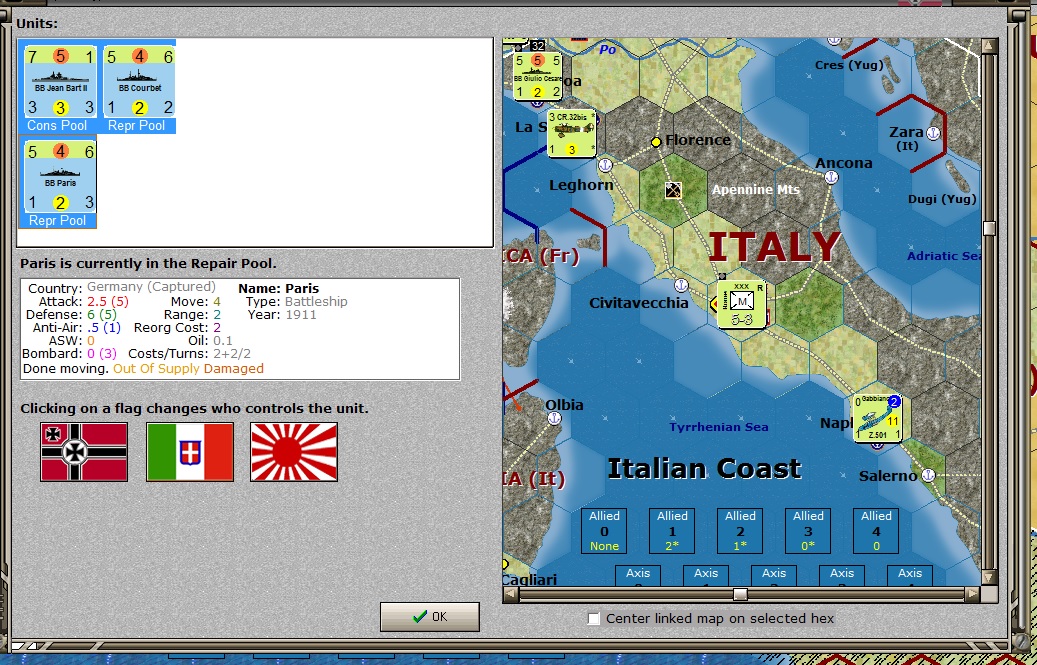Click the map's horizontal scrollbar thumb
The height and width of the screenshot is (665, 1037).
click(741, 594)
